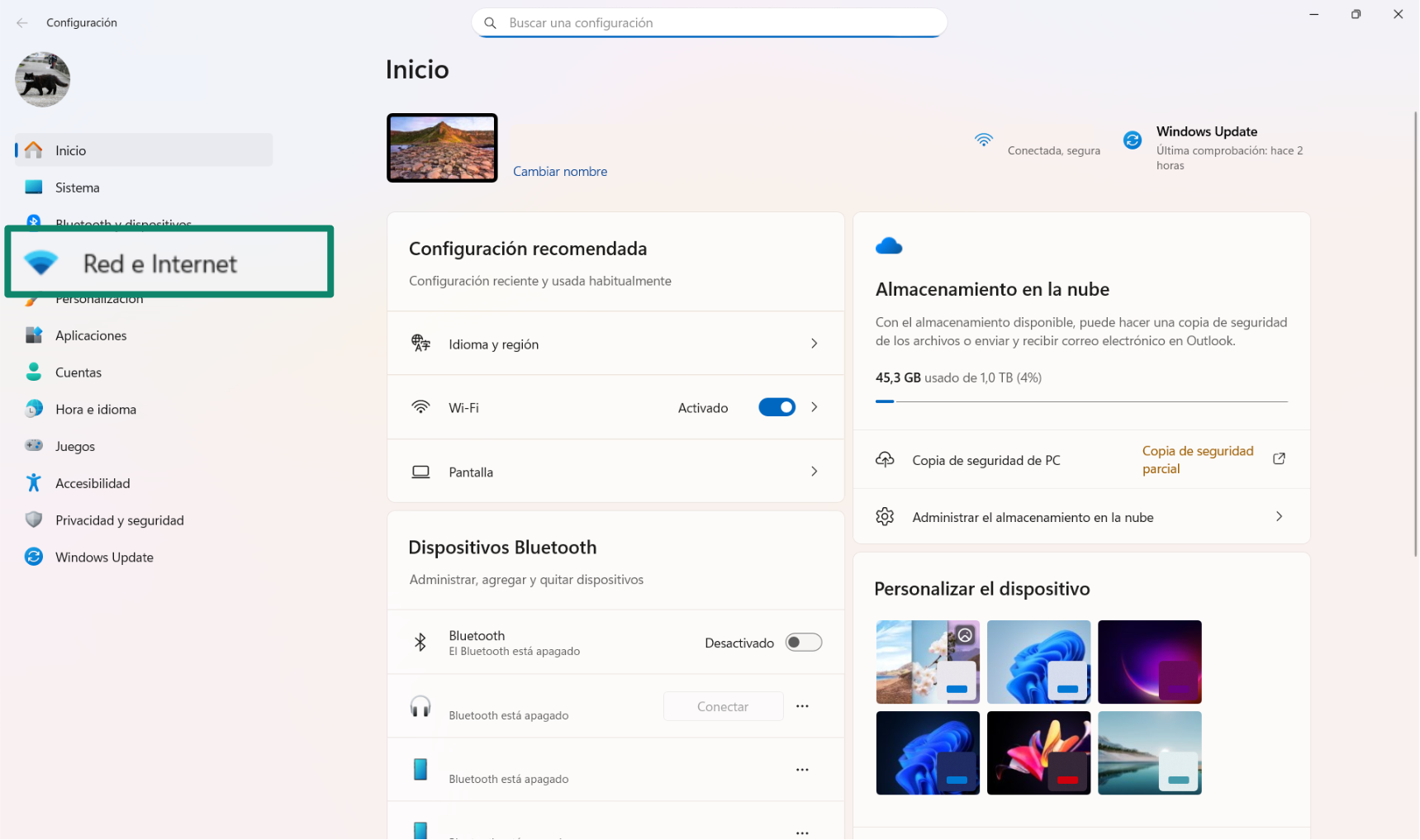Click the Accesibilidad sidebar icon
Screen dimensions: 1420x840
(x=34, y=483)
